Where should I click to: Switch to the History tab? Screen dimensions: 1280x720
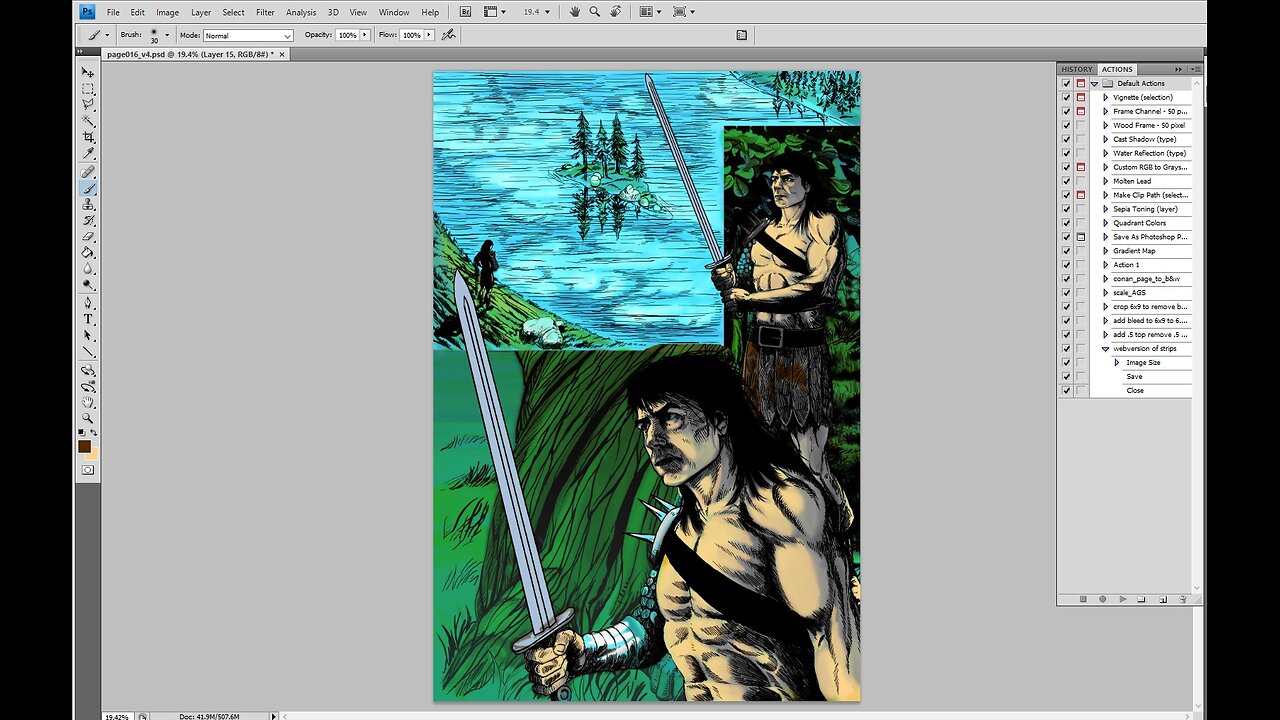click(1077, 69)
